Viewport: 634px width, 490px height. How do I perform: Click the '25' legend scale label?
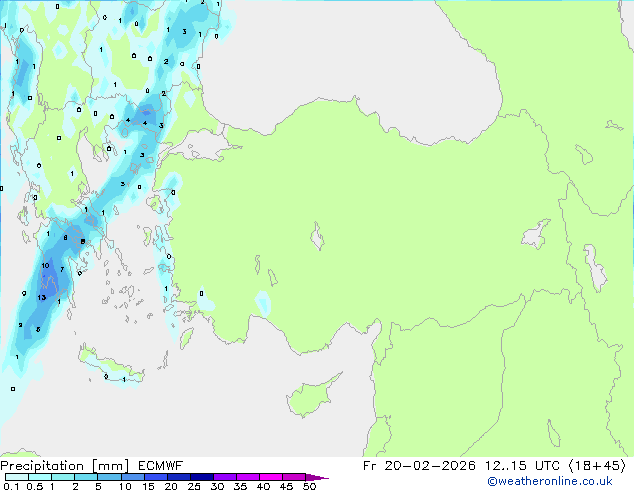click(x=194, y=486)
